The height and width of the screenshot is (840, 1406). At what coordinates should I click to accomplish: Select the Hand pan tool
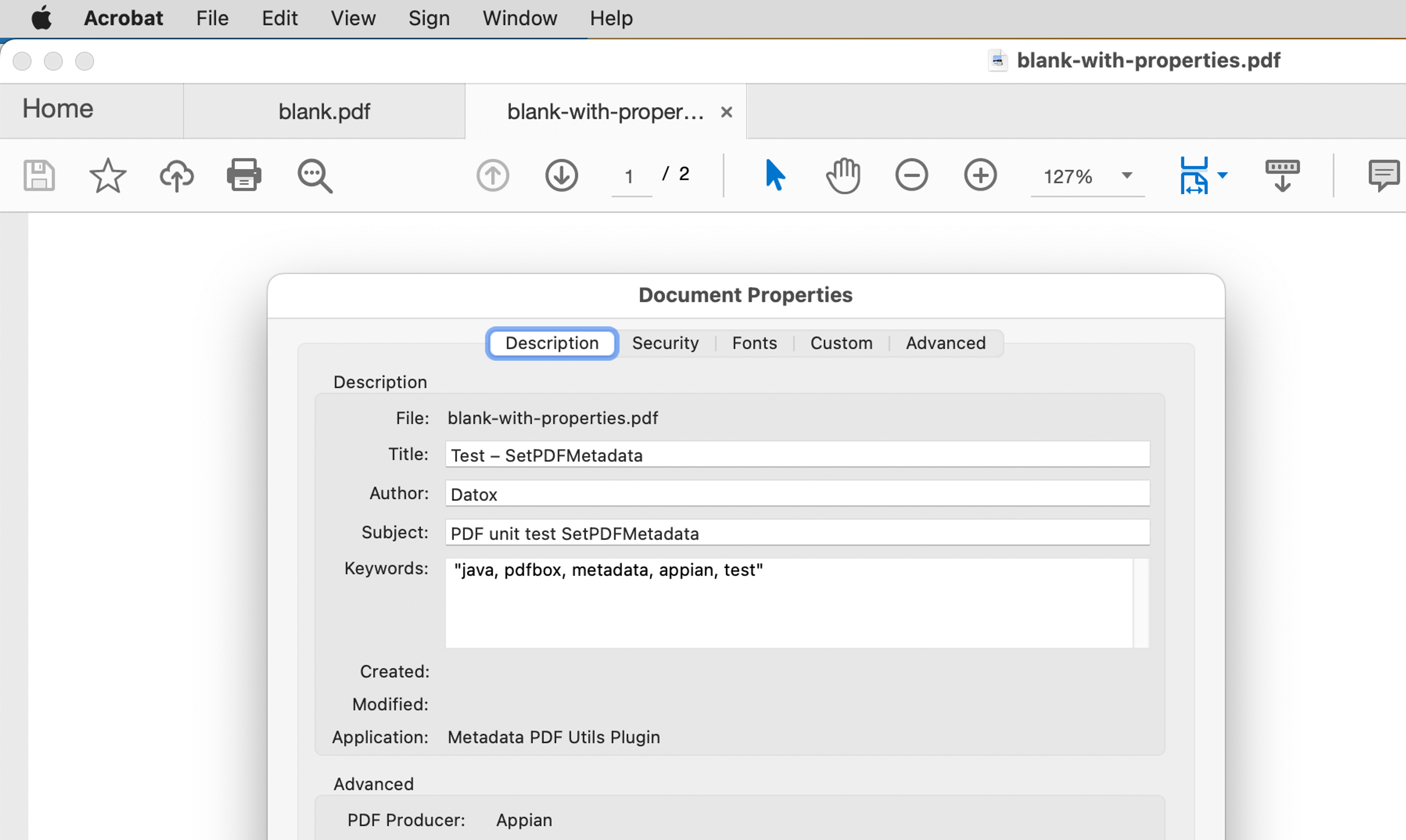point(843,175)
